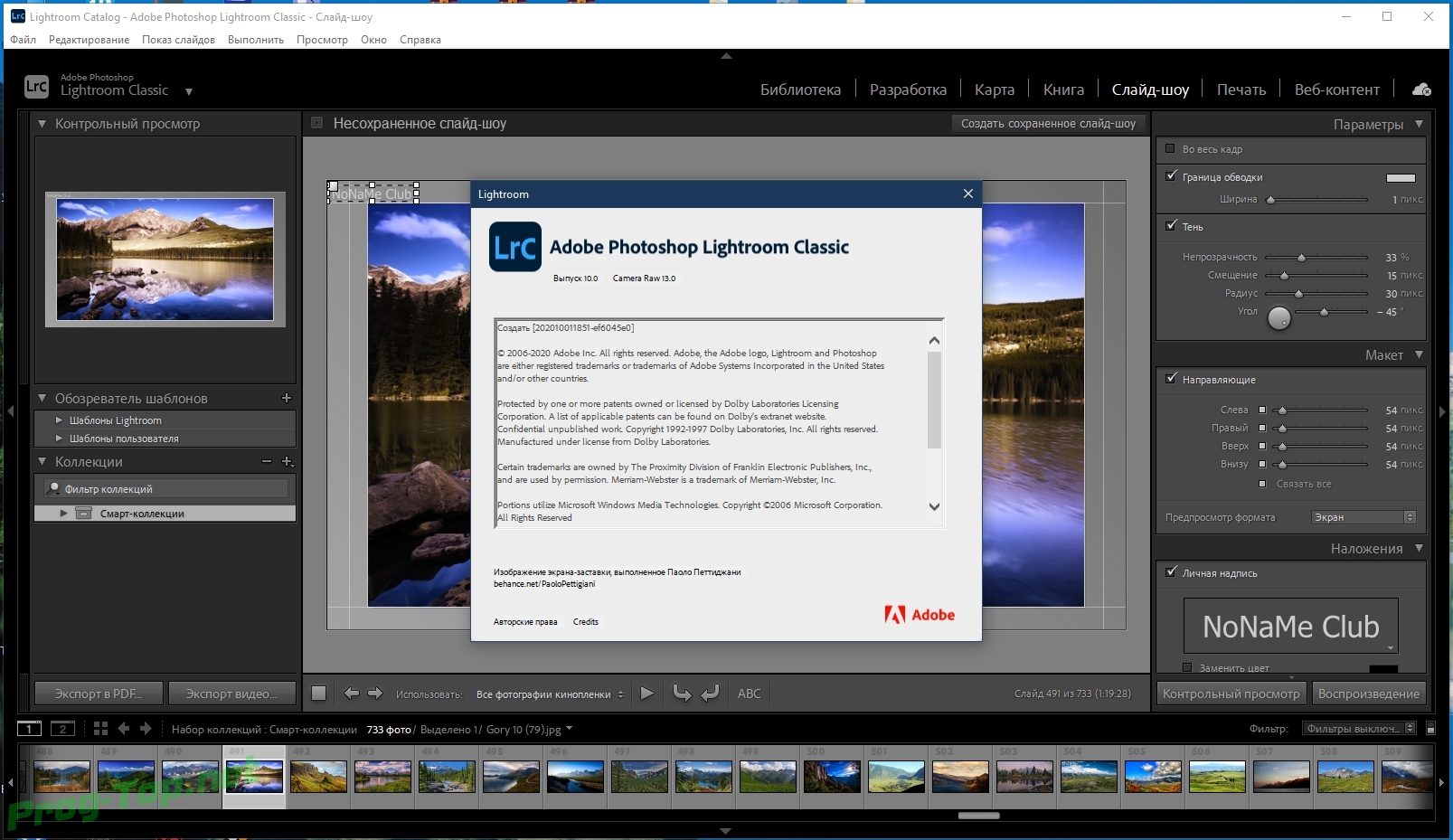Play the slideshow preview triangle
This screenshot has width=1453, height=840.
point(646,694)
